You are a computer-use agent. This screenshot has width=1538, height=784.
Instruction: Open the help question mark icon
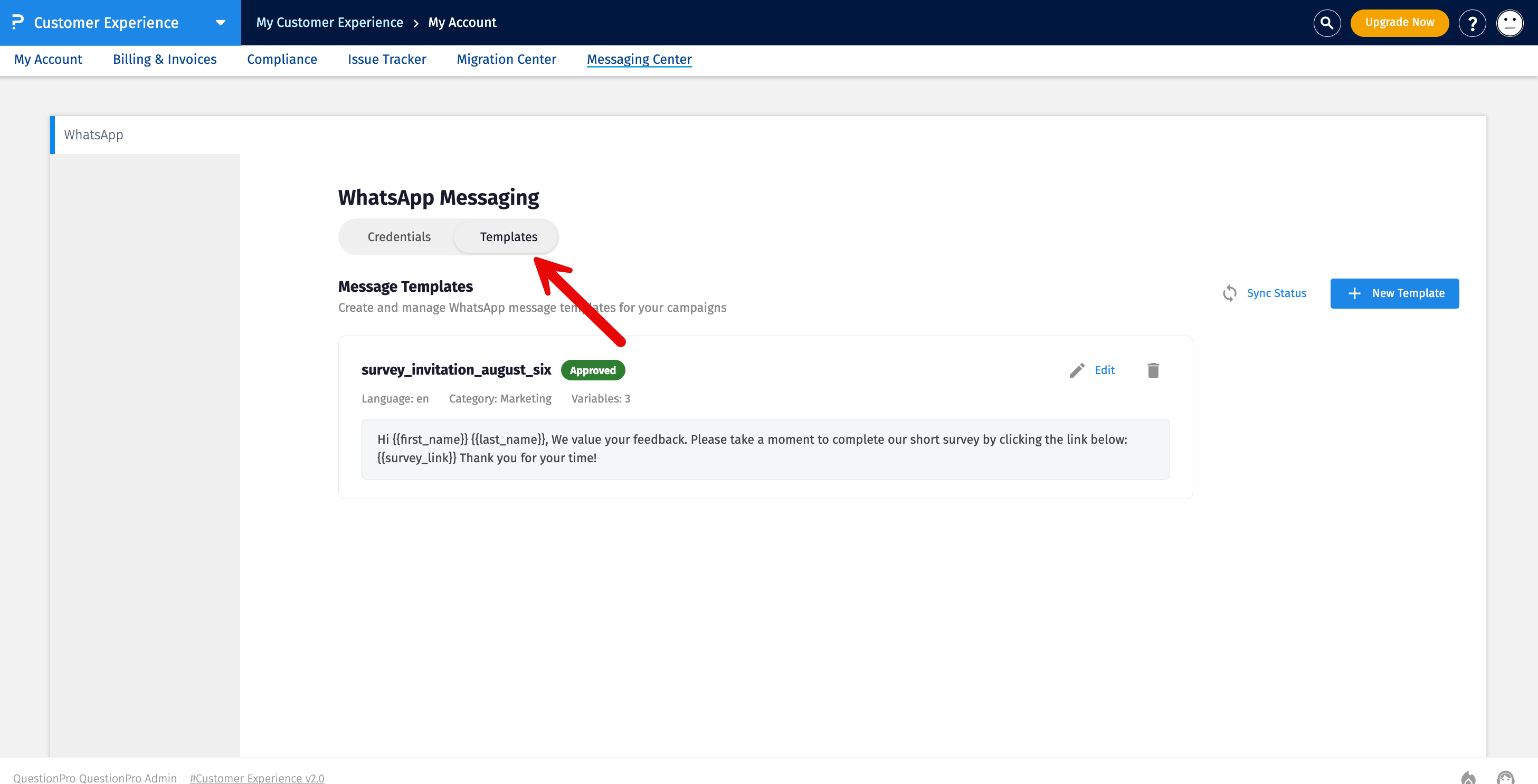pos(1471,23)
